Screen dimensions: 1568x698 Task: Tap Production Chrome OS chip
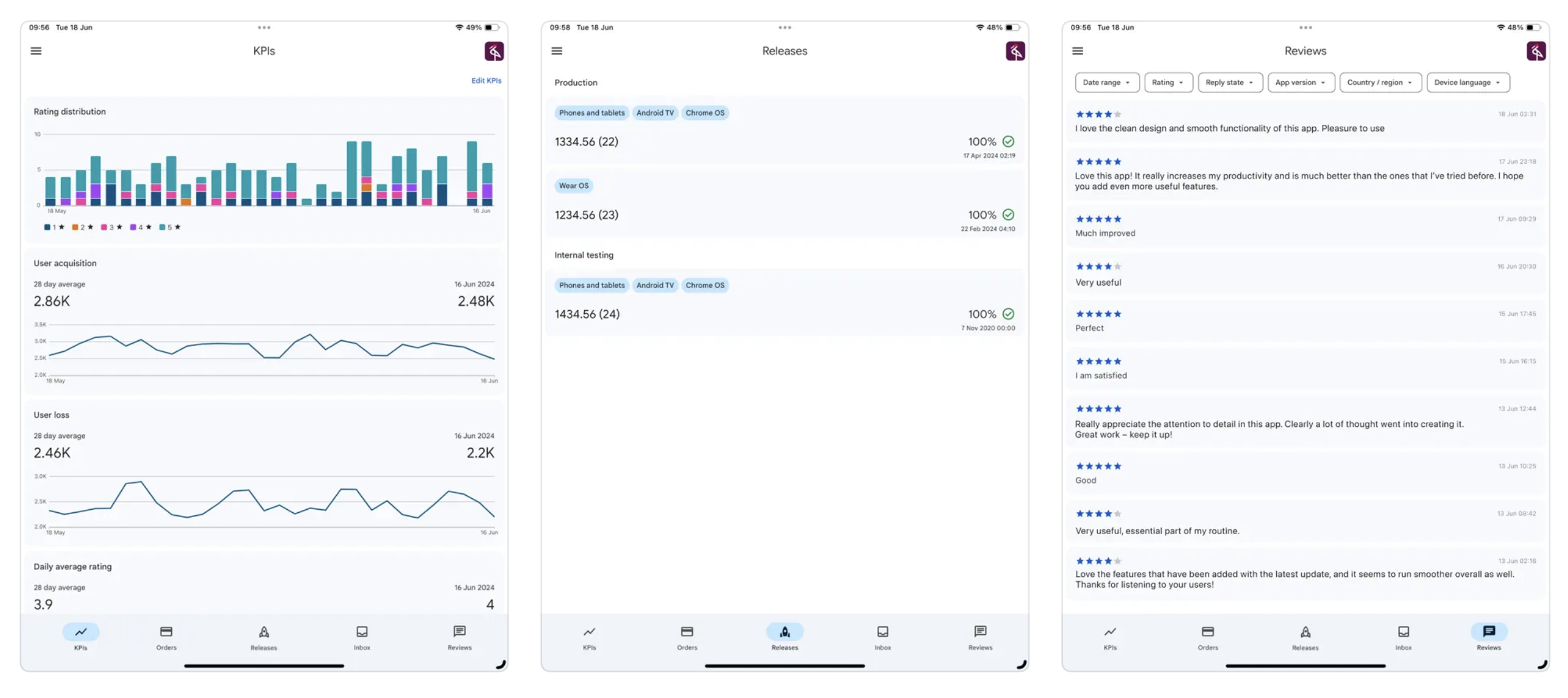(x=705, y=113)
